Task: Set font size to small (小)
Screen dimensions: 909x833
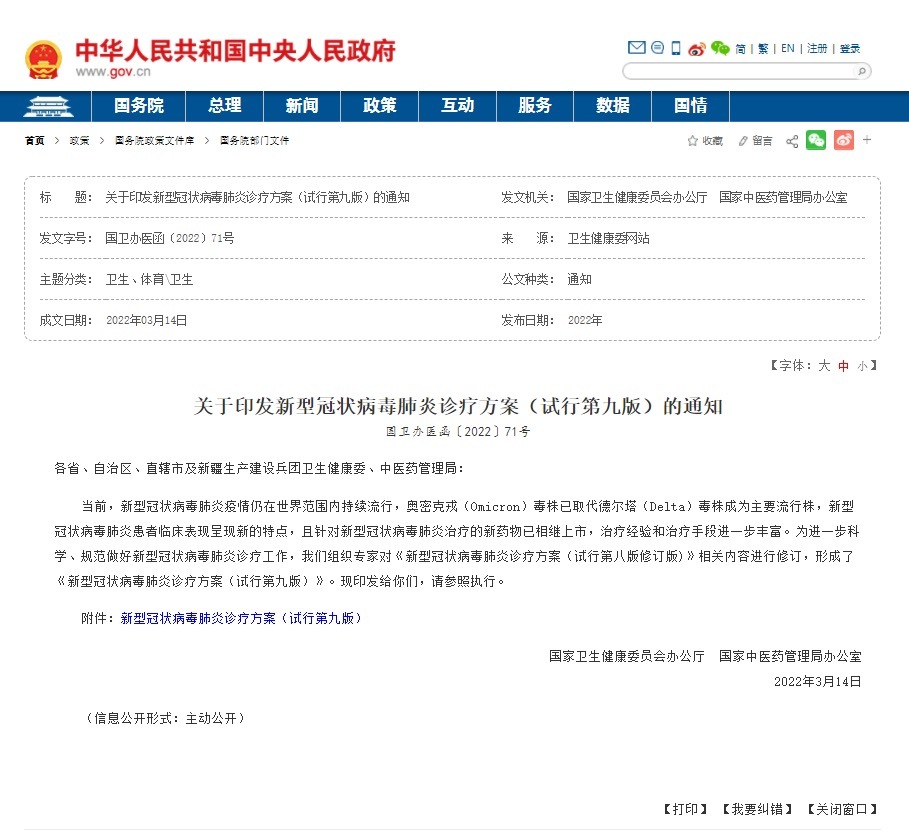Action: tap(862, 366)
